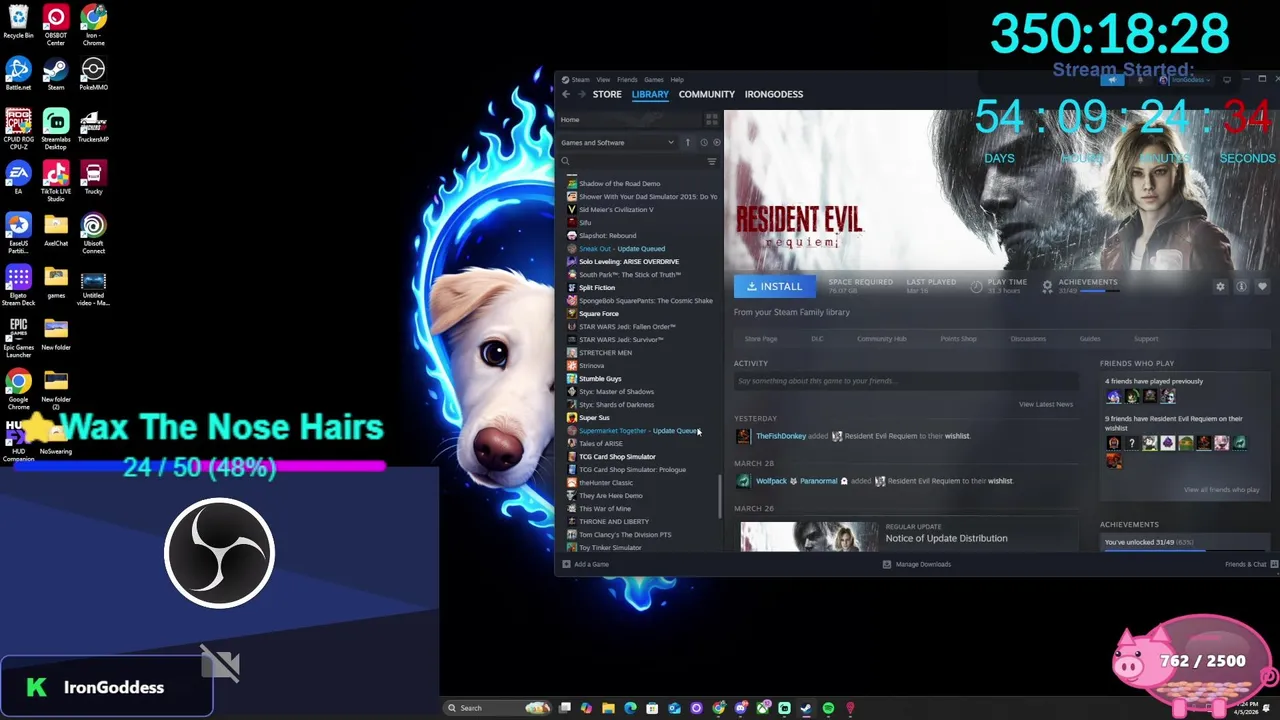Image resolution: width=1280 pixels, height=720 pixels.
Task: Open the Help menu in Steam
Action: 677,80
